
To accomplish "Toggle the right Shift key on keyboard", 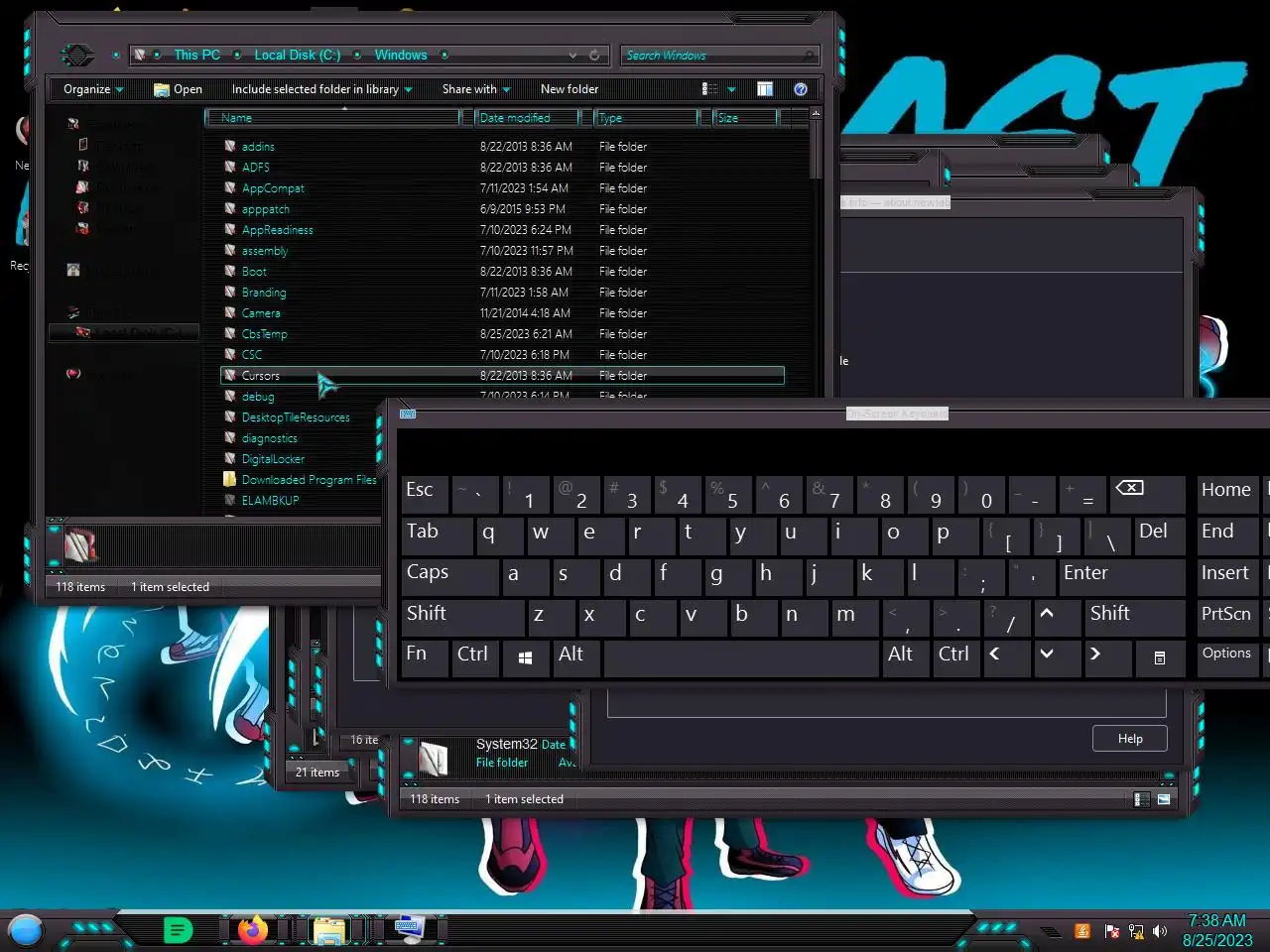I will pos(1134,616).
